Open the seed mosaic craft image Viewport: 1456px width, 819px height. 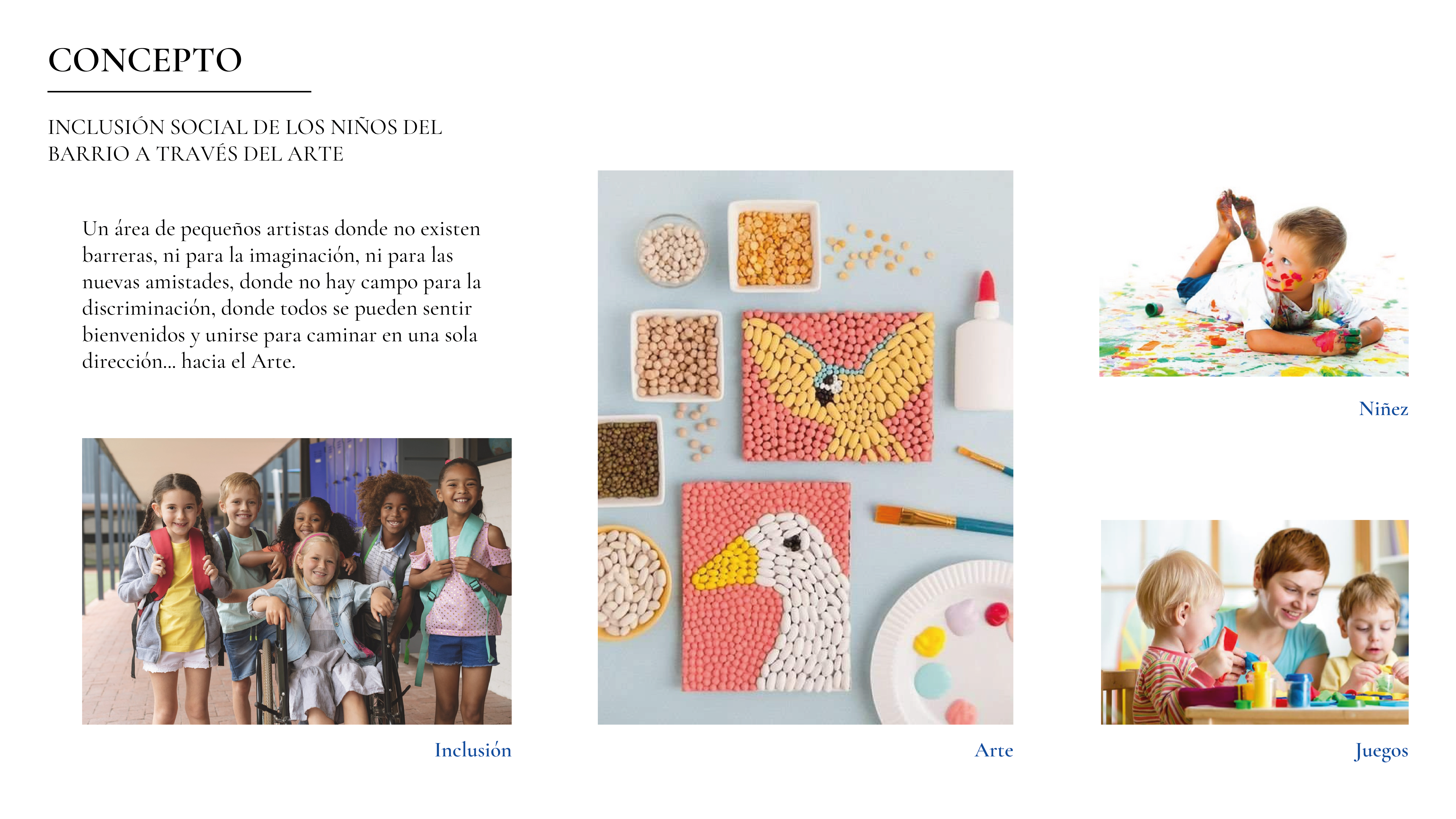point(806,447)
